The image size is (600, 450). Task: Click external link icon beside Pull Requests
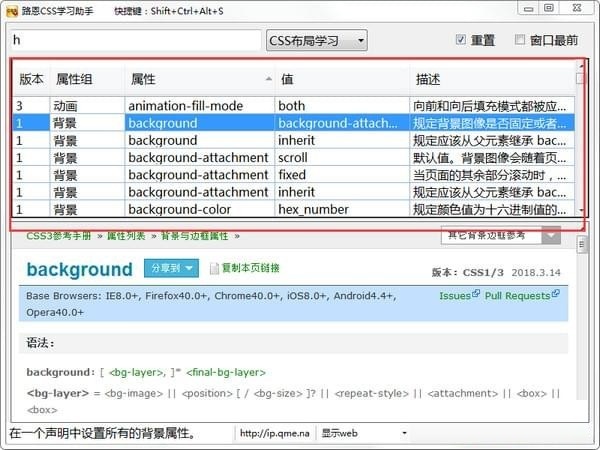point(556,295)
